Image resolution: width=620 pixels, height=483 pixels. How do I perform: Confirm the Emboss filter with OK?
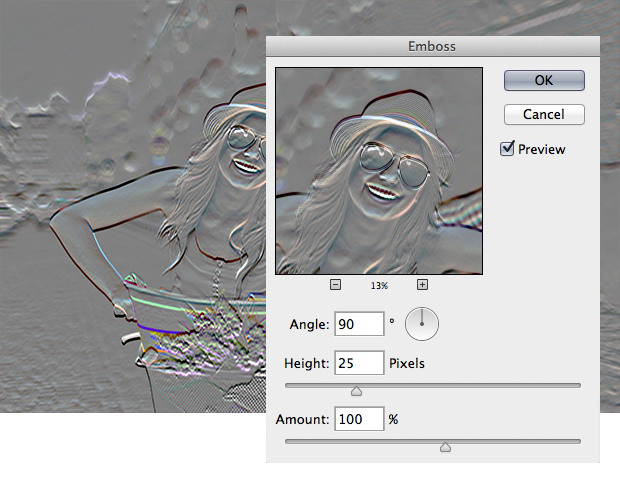click(544, 81)
